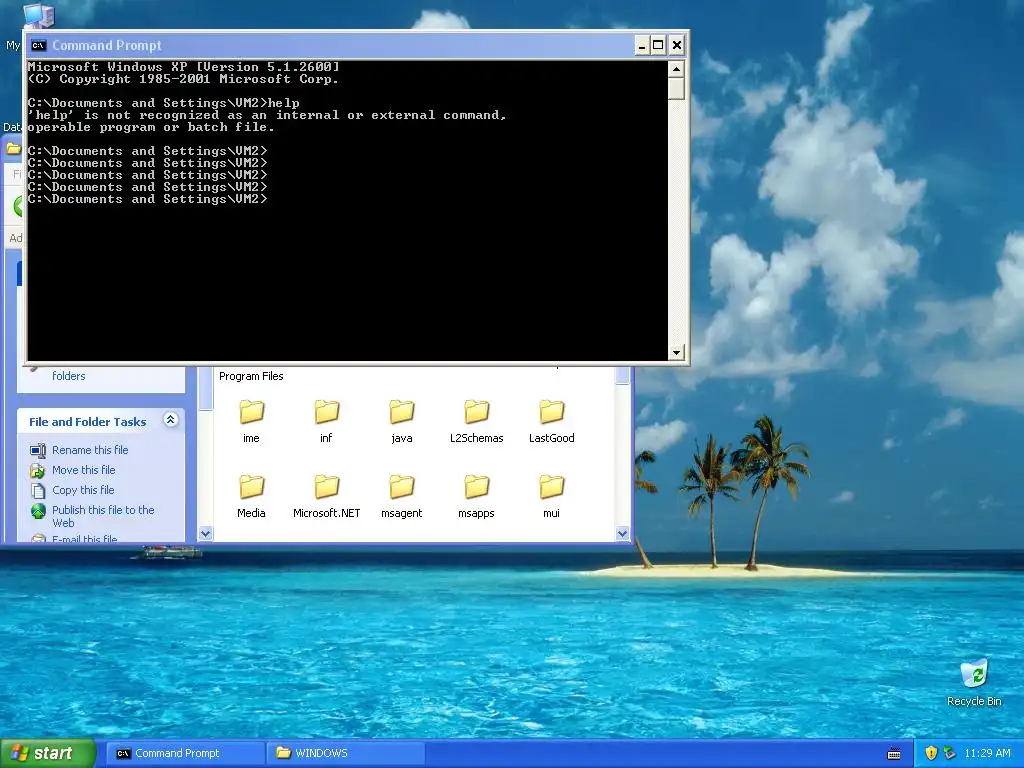This screenshot has height=768, width=1024.
Task: Click Move this file link
Action: coord(84,470)
